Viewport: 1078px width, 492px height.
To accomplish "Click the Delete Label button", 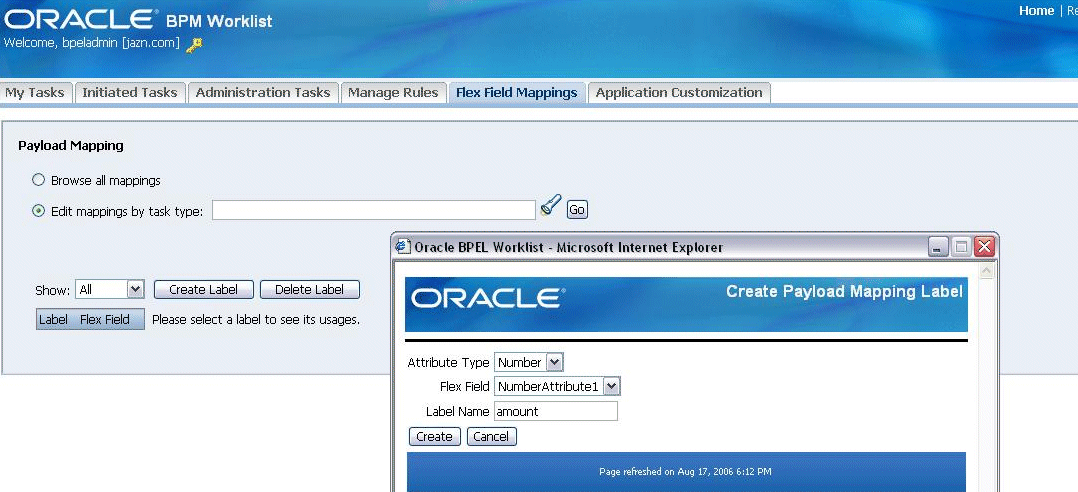I will [x=309, y=290].
